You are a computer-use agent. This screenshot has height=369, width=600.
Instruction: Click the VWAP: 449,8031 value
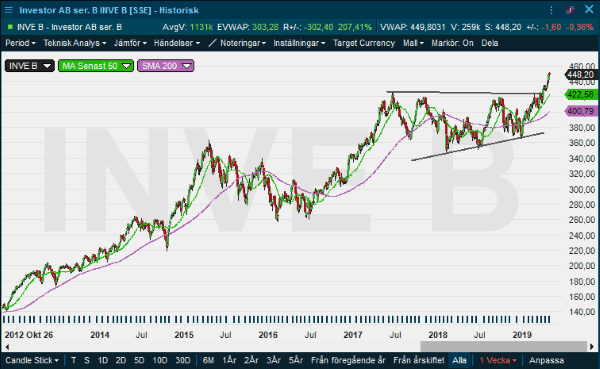413,27
